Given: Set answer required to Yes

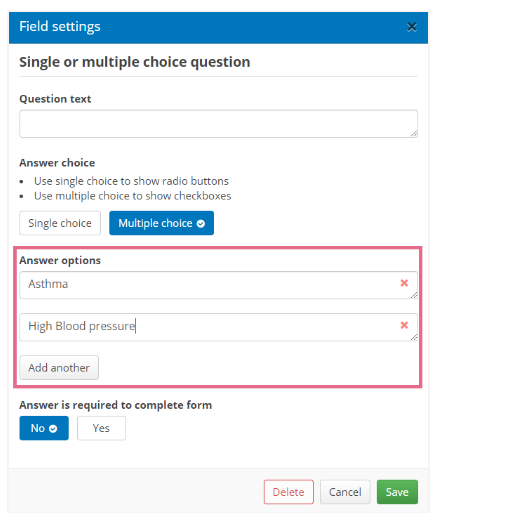Looking at the screenshot, I should tap(101, 428).
